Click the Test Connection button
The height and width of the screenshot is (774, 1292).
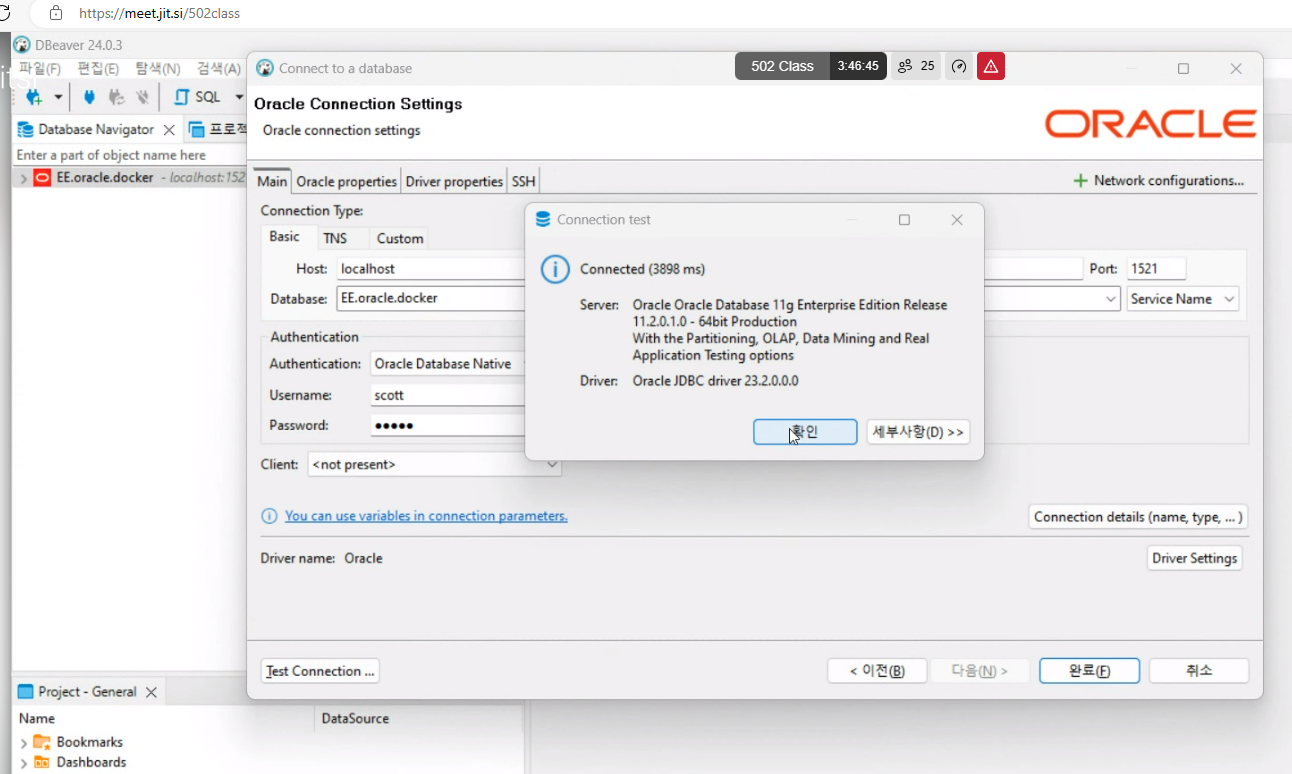[320, 671]
